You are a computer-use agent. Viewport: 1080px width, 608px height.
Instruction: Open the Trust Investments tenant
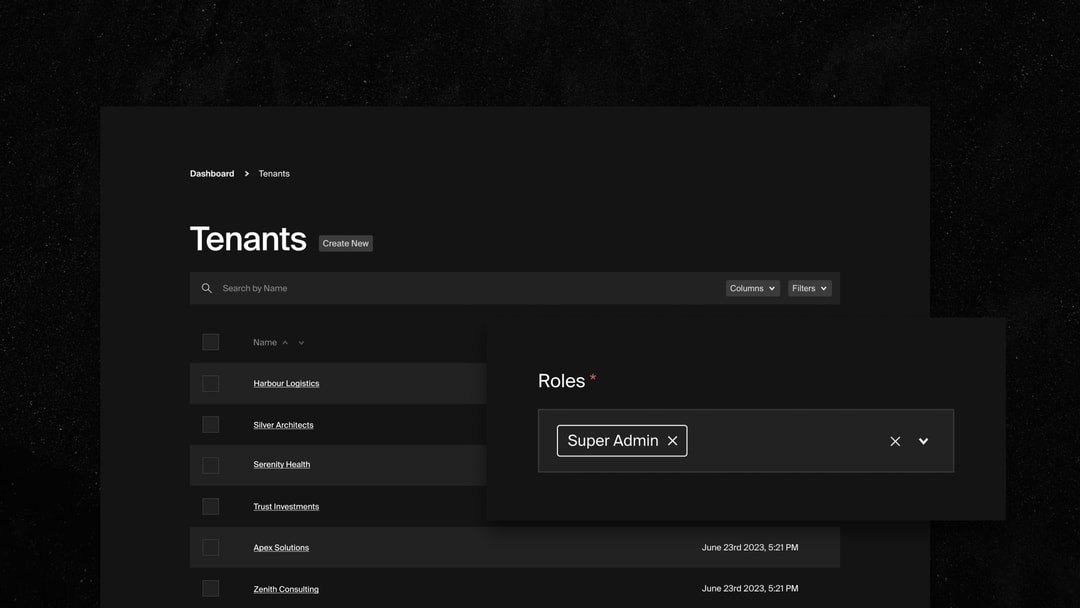[286, 506]
